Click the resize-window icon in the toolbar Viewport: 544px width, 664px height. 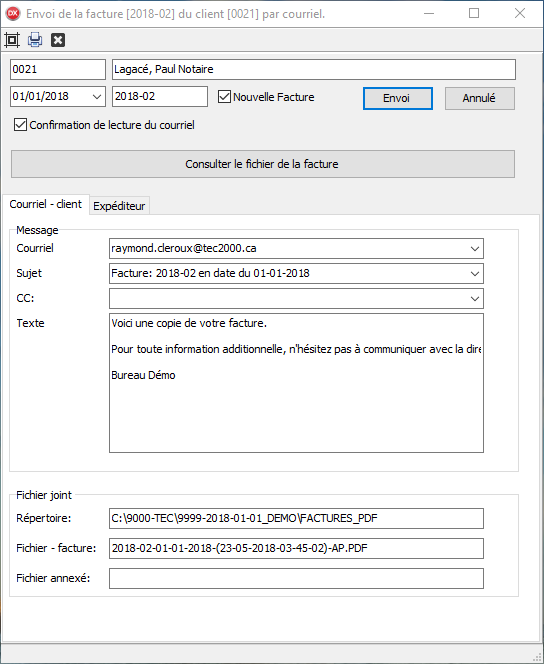[x=12, y=40]
